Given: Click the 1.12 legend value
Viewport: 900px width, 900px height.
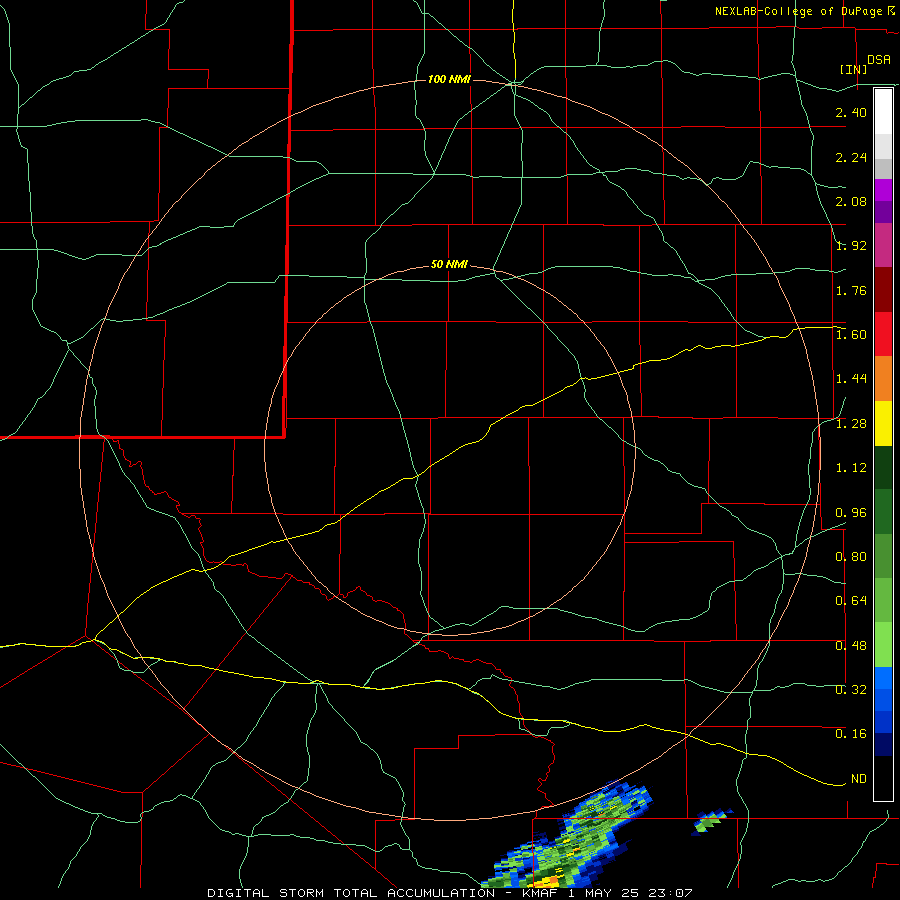Looking at the screenshot, I should tap(851, 468).
